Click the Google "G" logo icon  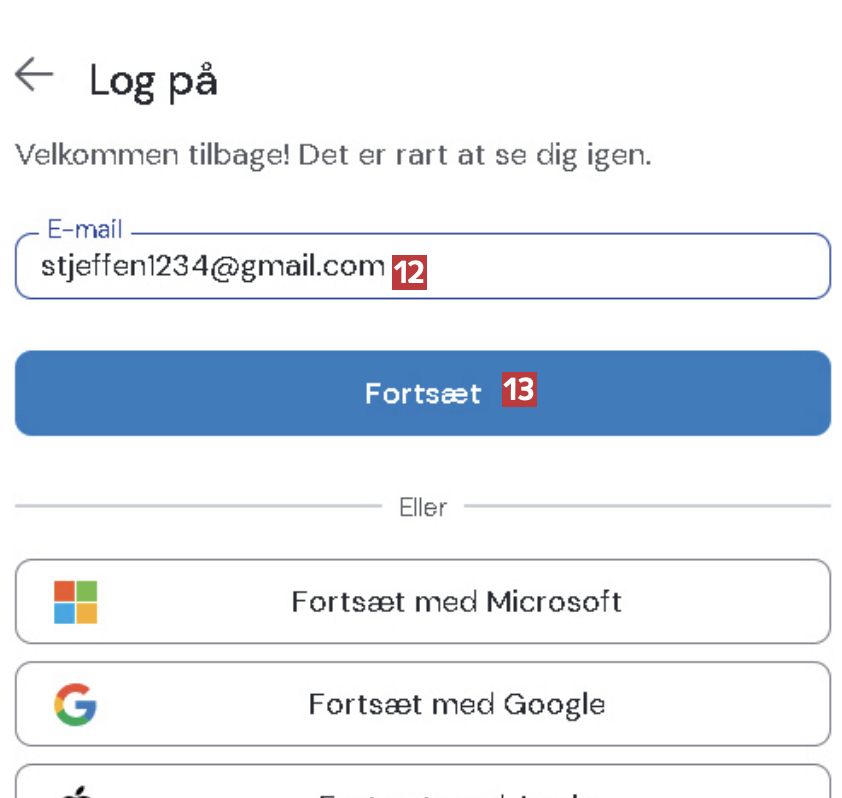(x=75, y=704)
